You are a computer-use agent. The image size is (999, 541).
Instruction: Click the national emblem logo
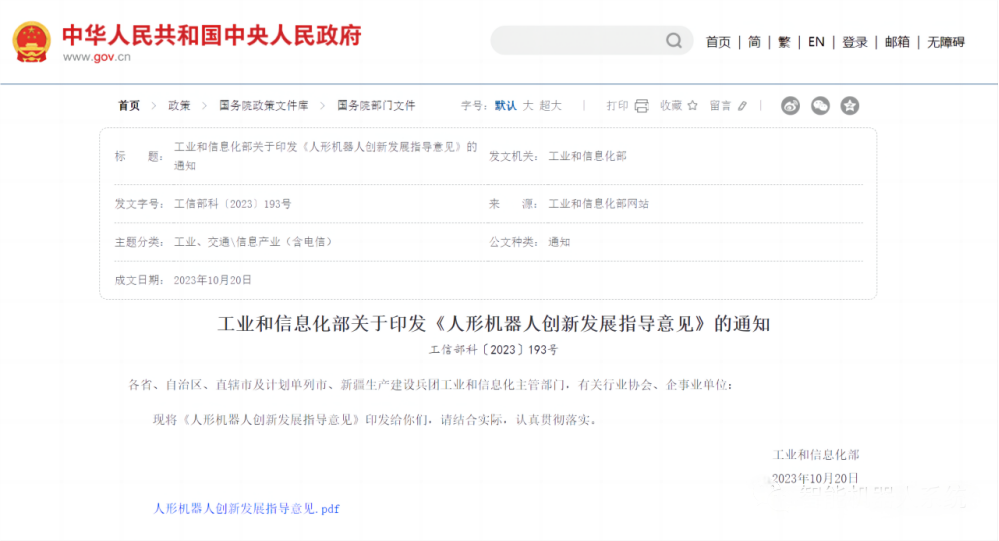32,42
